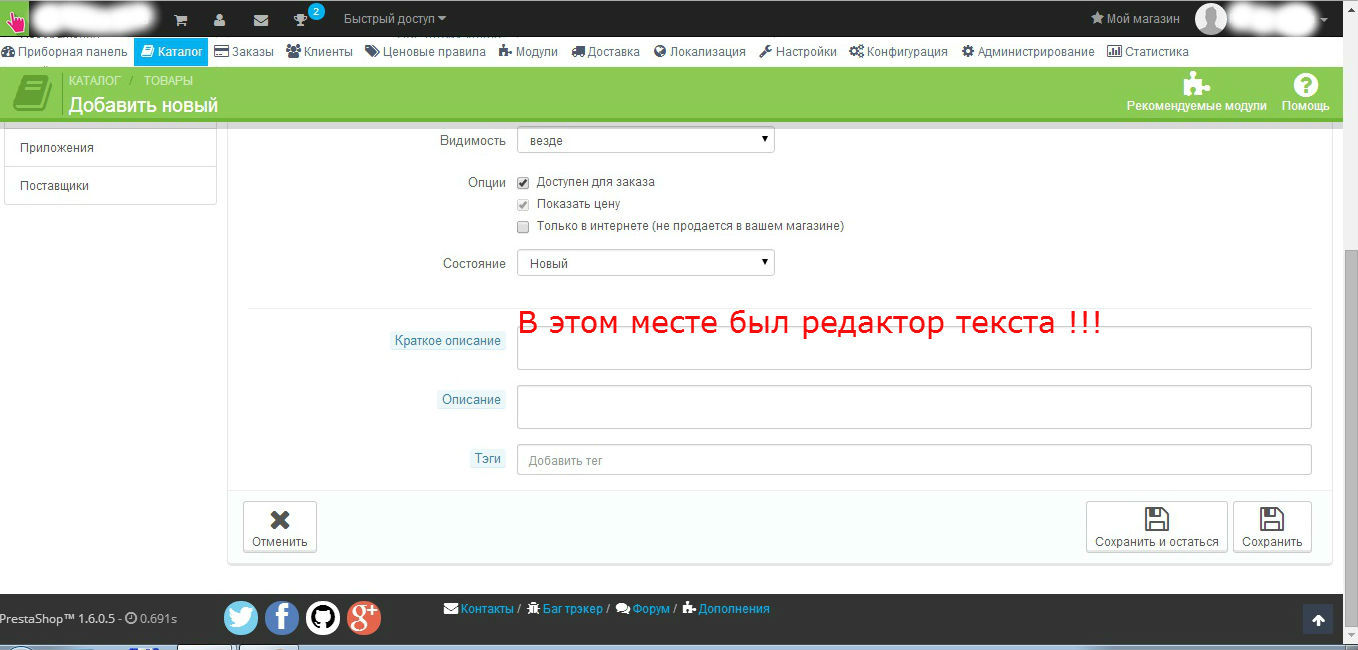Click the КАТАЛОГ breadcrumb

[95, 80]
